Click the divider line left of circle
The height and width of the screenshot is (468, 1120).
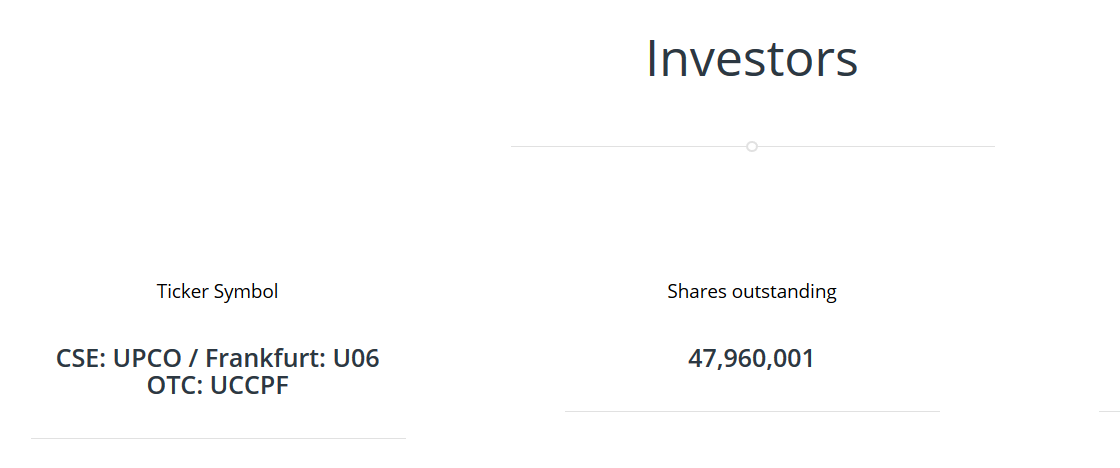pos(630,147)
